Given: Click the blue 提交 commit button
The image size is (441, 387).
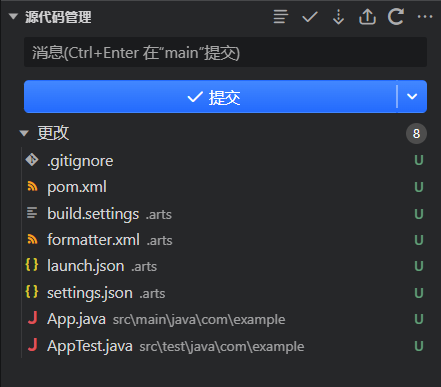Looking at the screenshot, I should 210,97.
